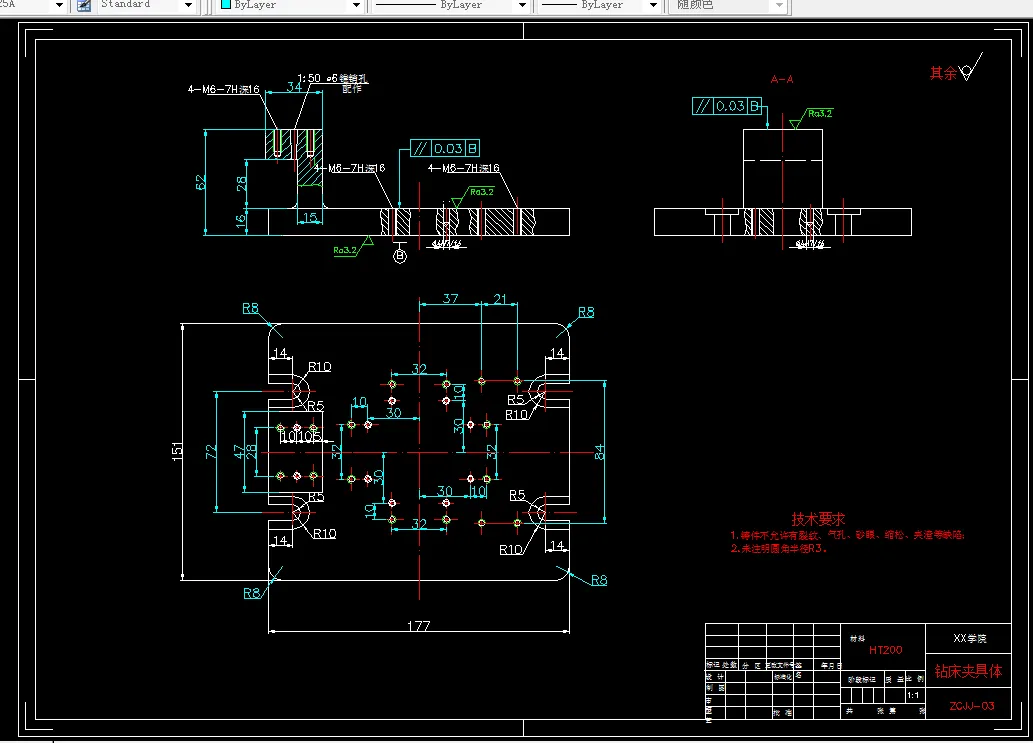Select the Ra3.2 symbol in A-A view
This screenshot has height=743, width=1033.
[812, 117]
